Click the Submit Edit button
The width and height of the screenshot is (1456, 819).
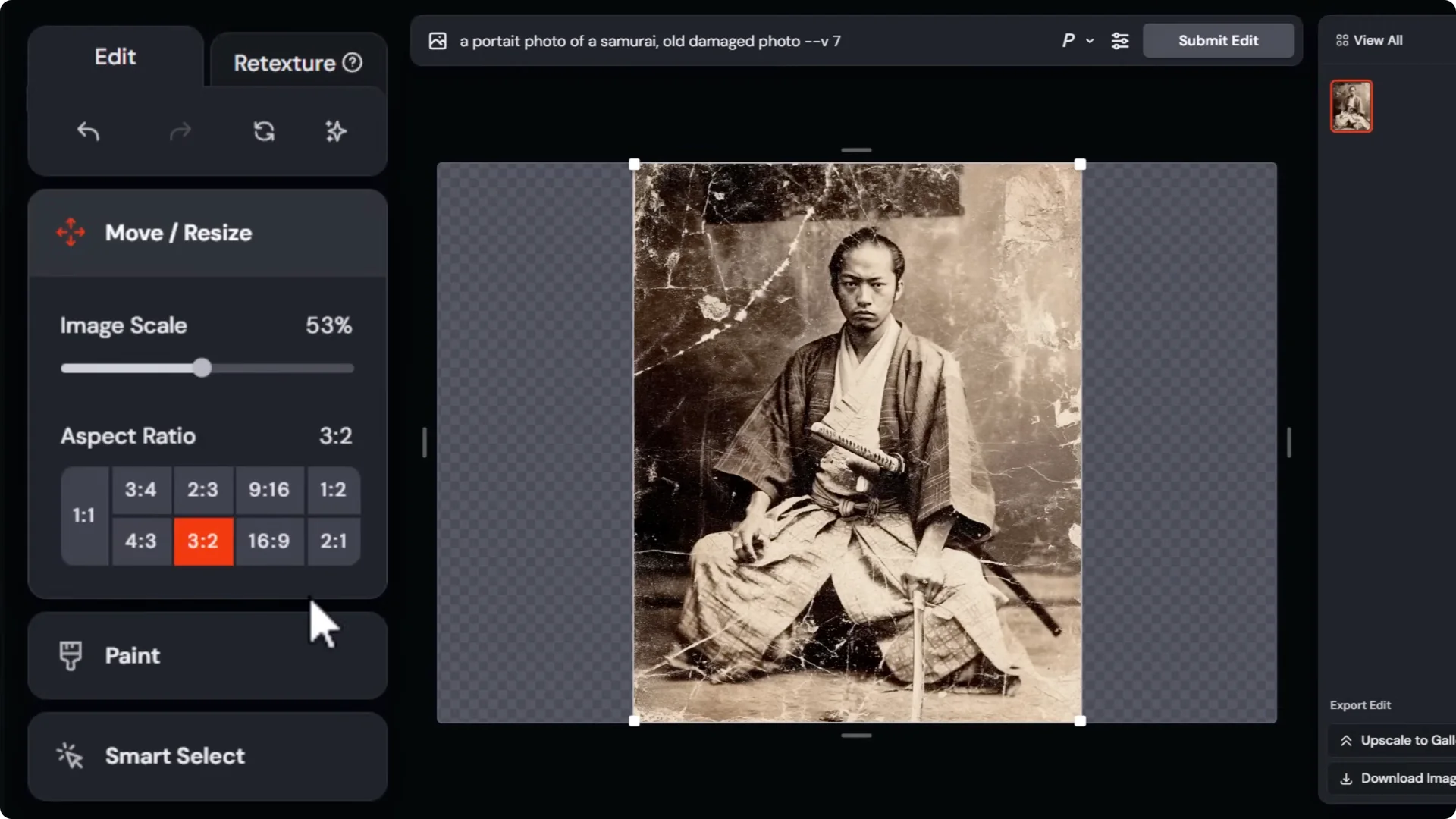tap(1218, 40)
